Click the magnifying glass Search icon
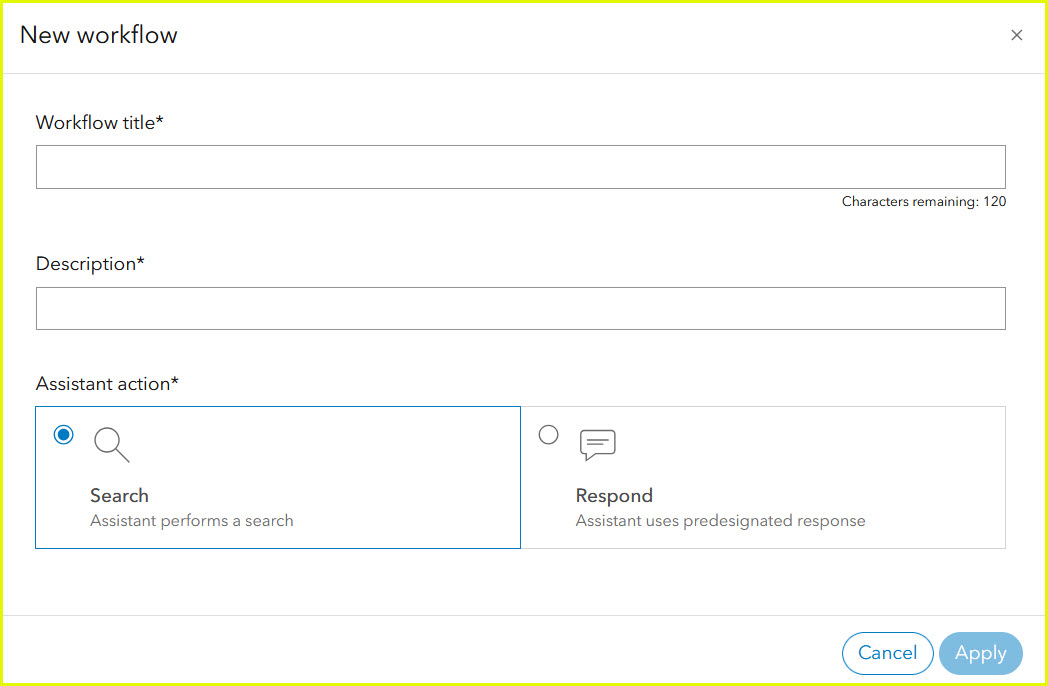Image resolution: width=1048 pixels, height=686 pixels. pyautogui.click(x=111, y=445)
